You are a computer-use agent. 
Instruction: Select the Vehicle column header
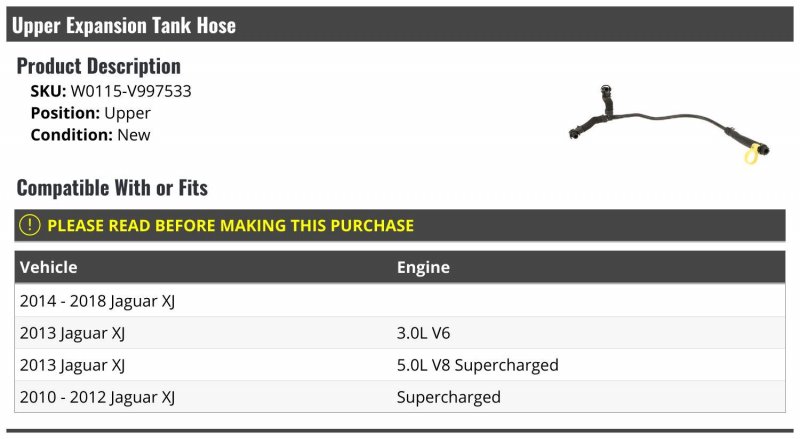pyautogui.click(x=48, y=267)
